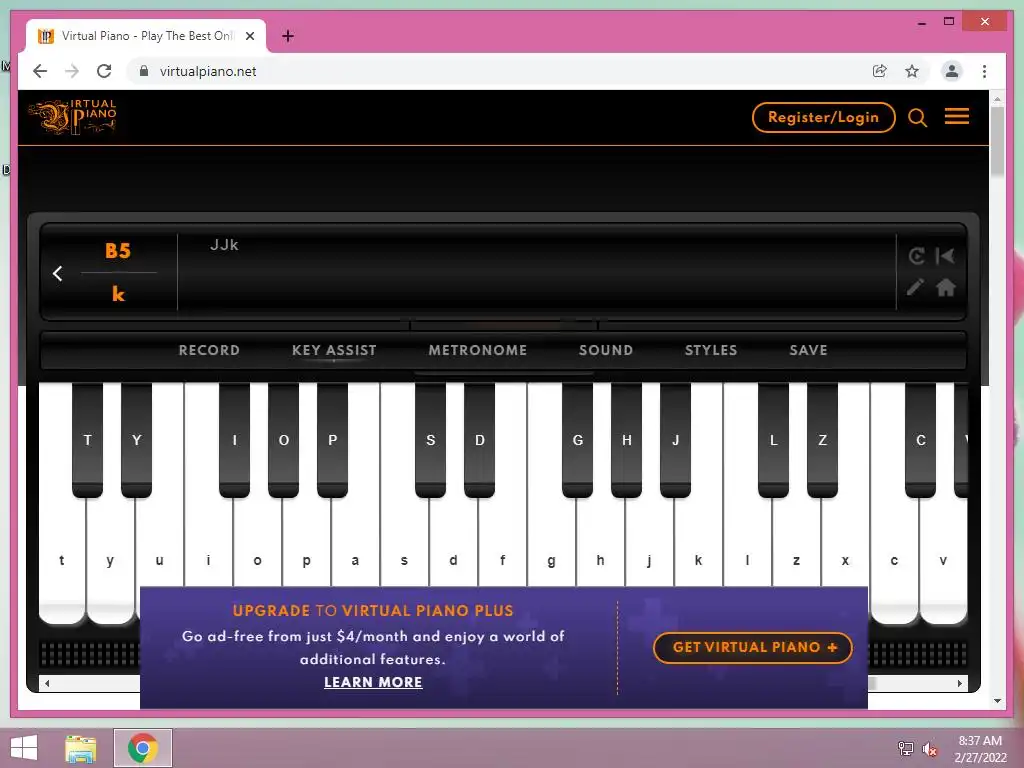The height and width of the screenshot is (768, 1024).
Task: Toggle KEY ASSIST option
Action: point(334,350)
